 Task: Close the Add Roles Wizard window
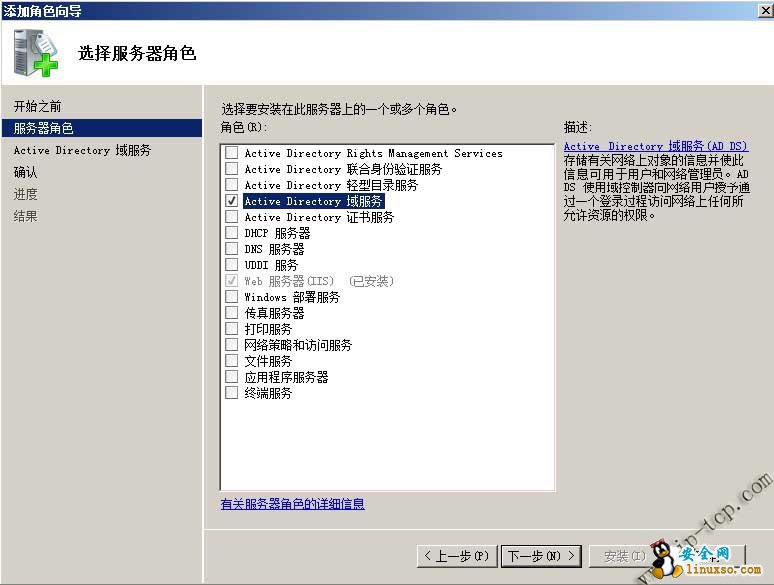766,10
